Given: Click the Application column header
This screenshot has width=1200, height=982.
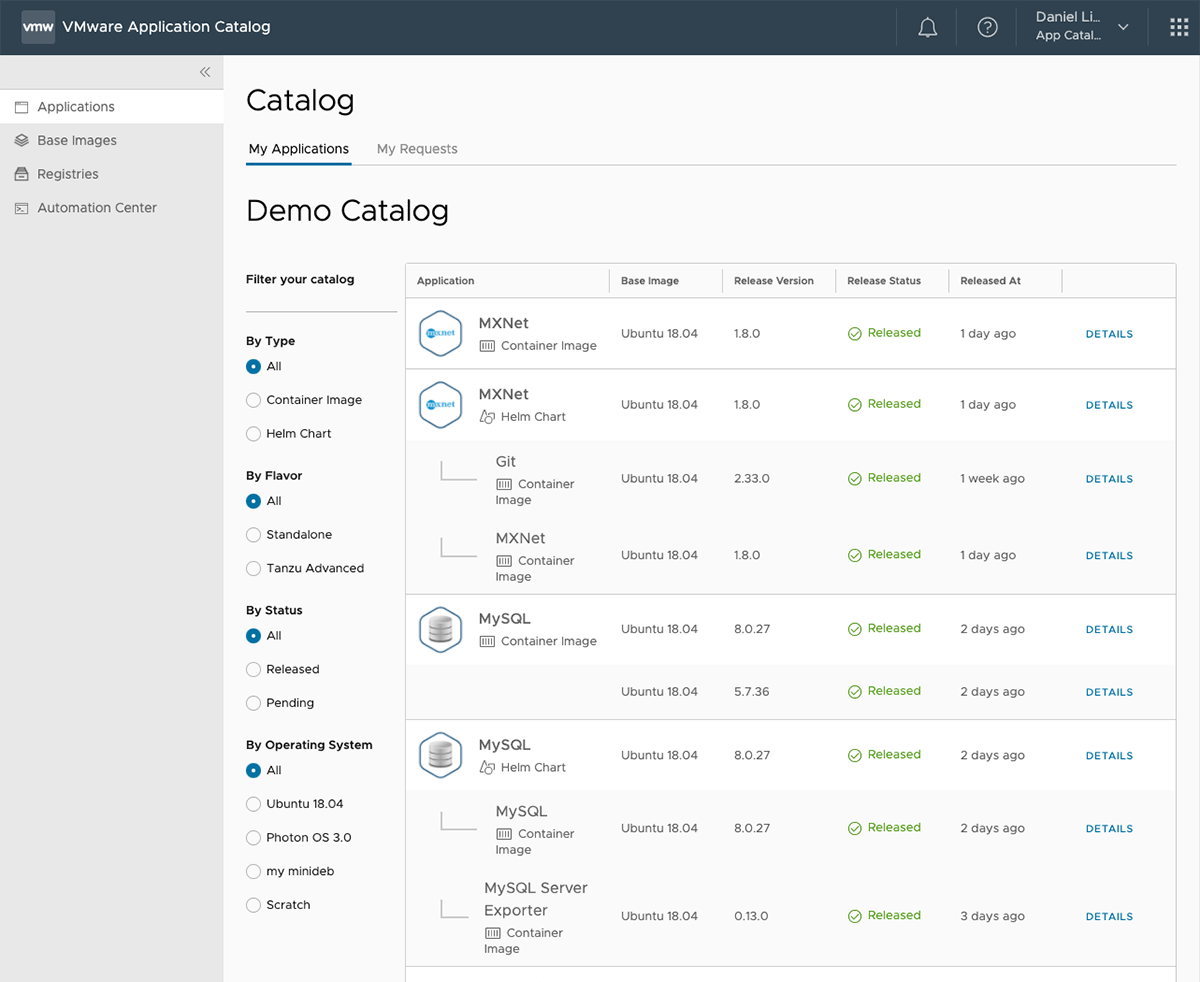Looking at the screenshot, I should click(x=446, y=281).
